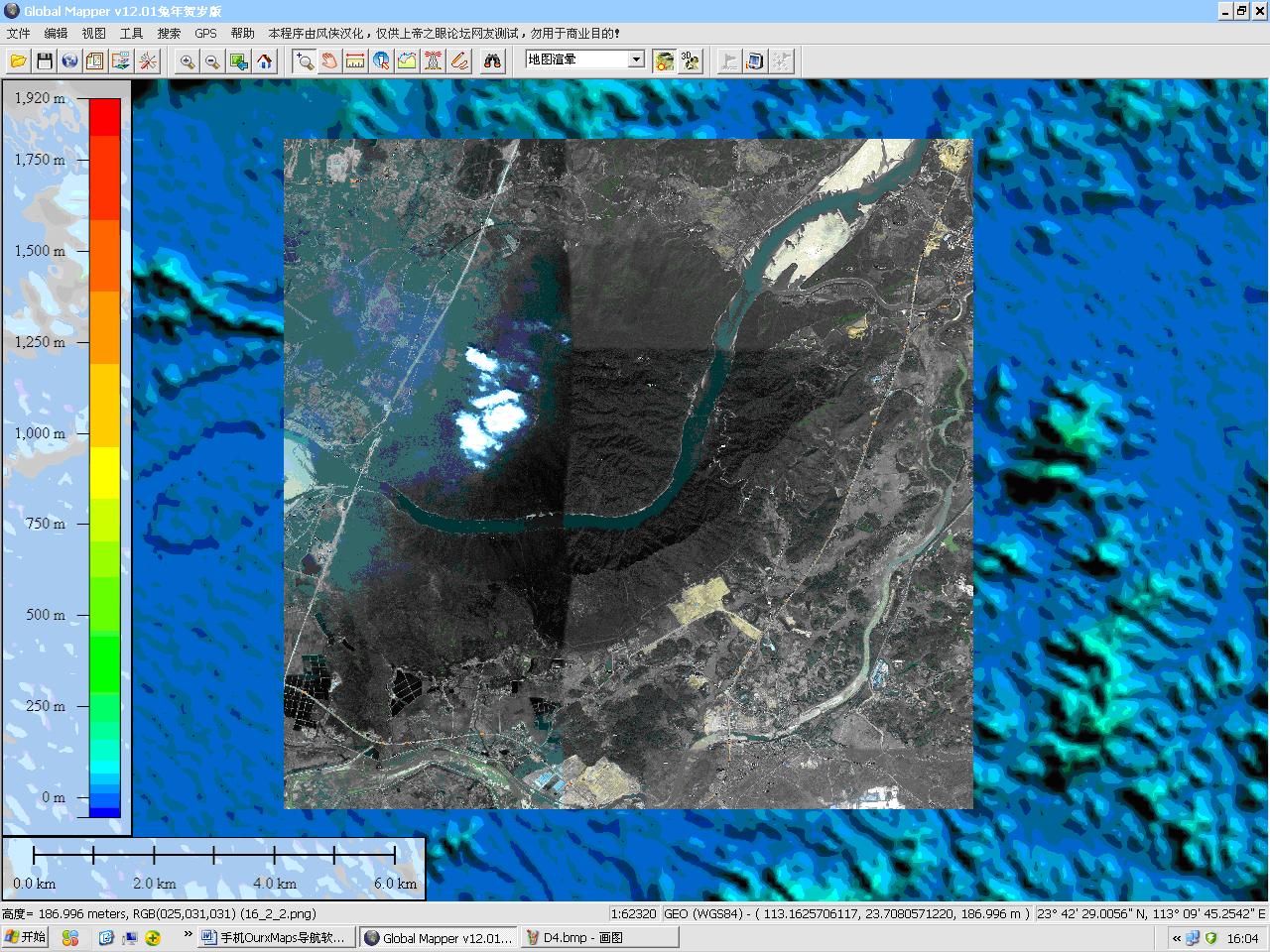Select the Pan hand grab tool

coord(329,61)
